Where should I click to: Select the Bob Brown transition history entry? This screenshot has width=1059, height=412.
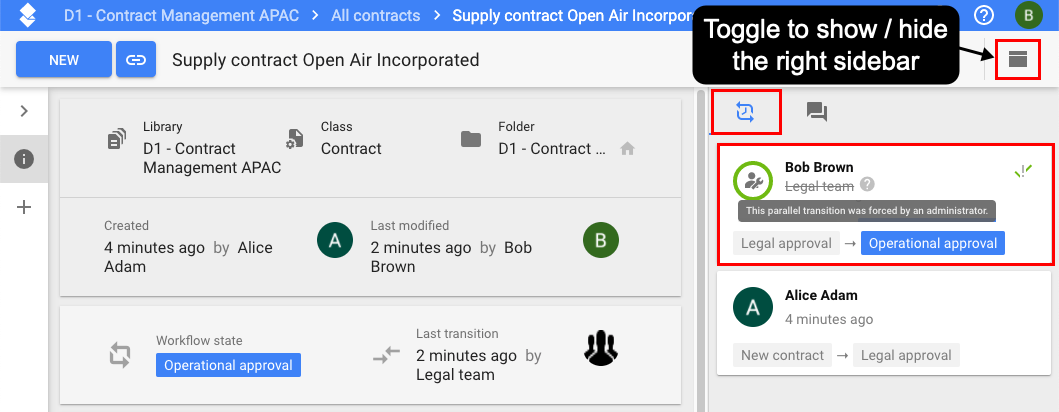884,205
